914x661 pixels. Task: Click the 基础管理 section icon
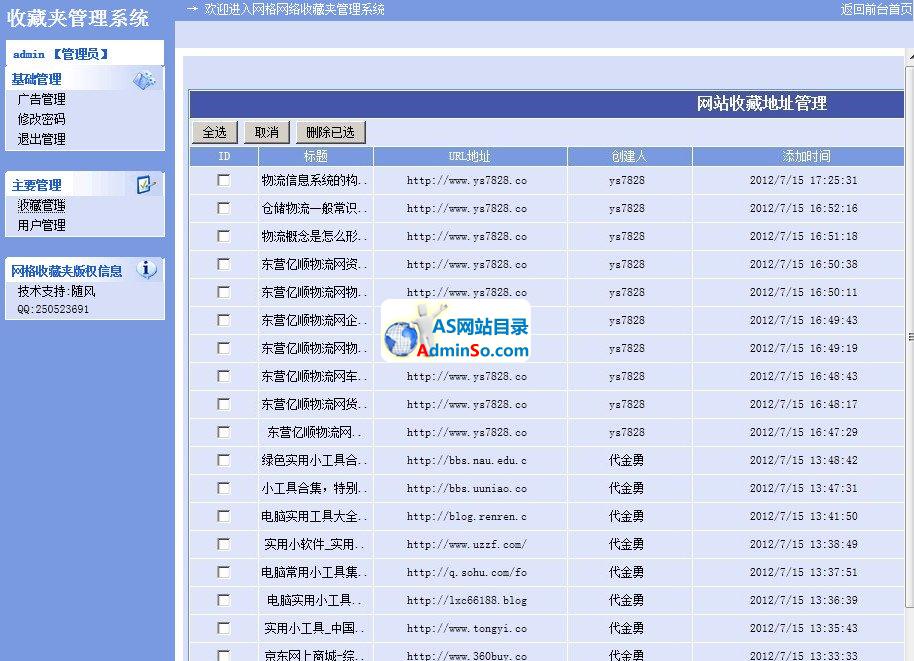[144, 80]
